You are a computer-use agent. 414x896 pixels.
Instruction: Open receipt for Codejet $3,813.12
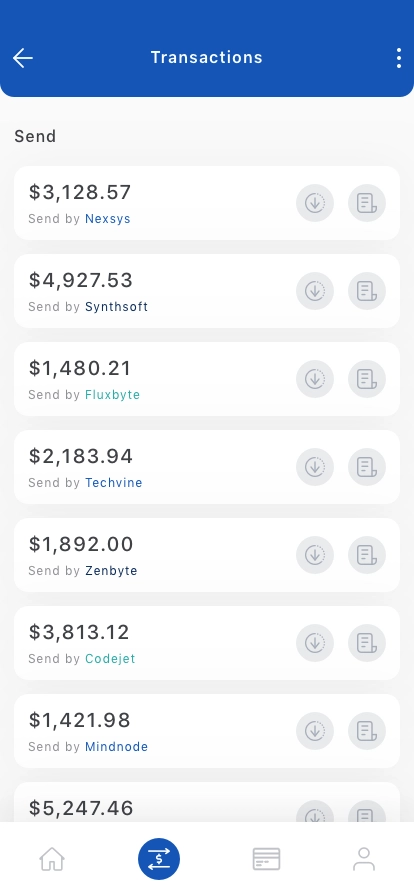pos(367,643)
